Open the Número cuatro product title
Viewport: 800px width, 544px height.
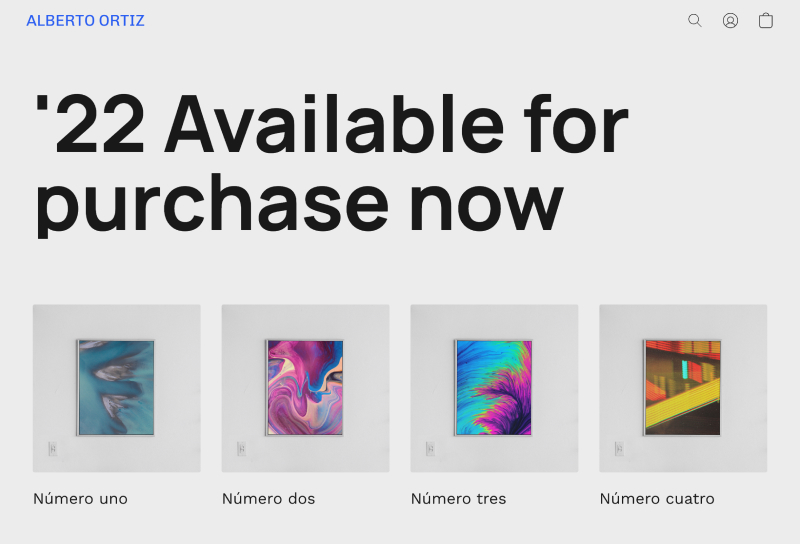tap(656, 498)
